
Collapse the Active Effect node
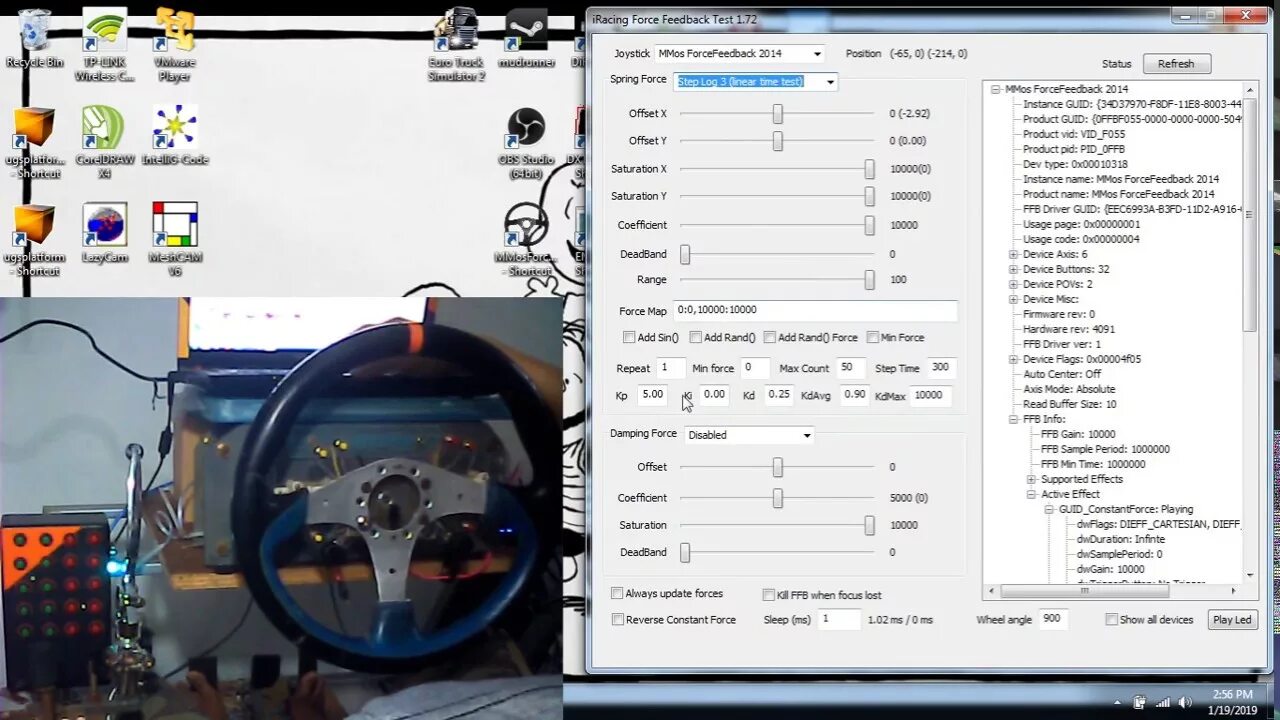(x=1032, y=494)
